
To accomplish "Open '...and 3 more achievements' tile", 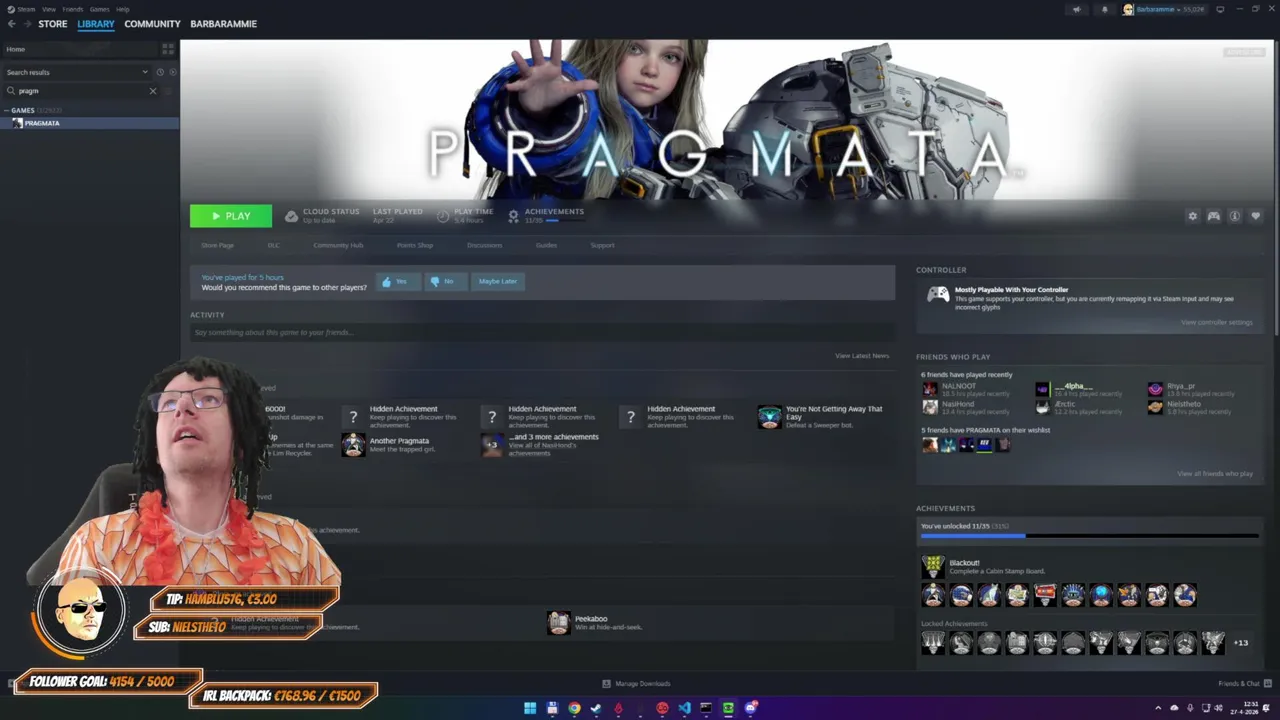I will pyautogui.click(x=541, y=445).
